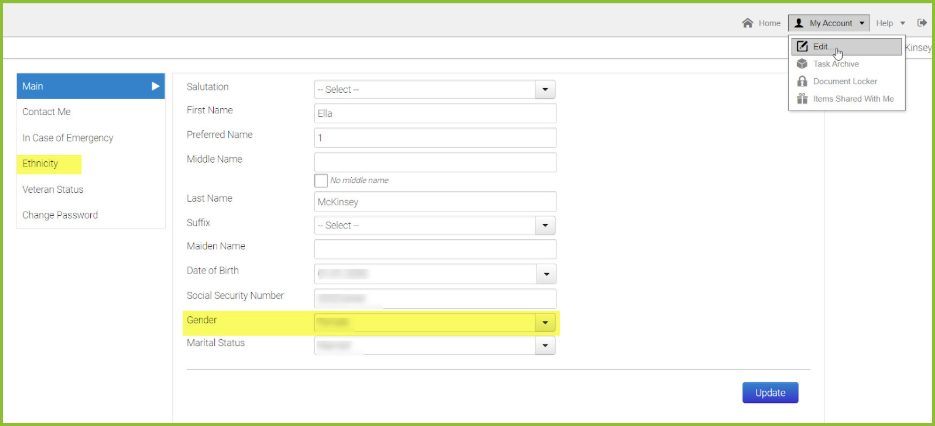
Task: Click the Last Name field
Action: [x=435, y=202]
